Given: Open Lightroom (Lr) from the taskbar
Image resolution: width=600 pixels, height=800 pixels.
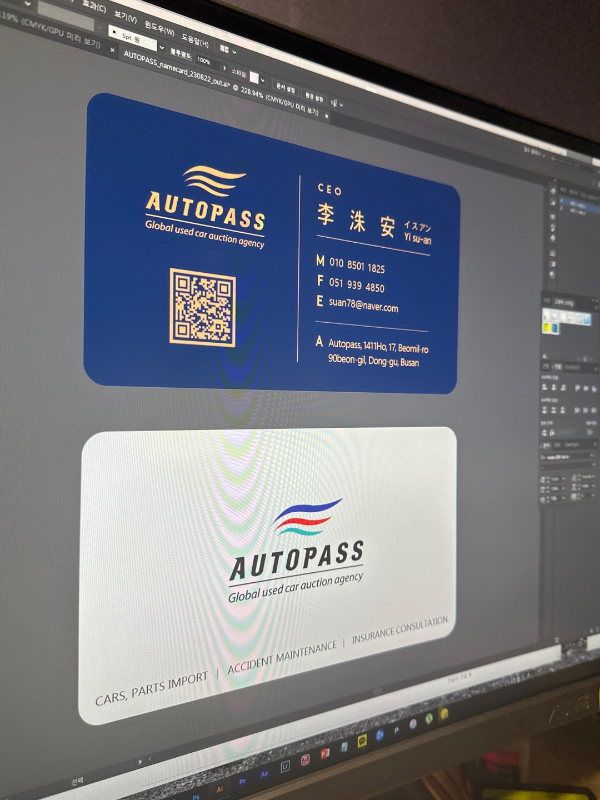Looking at the screenshot, I should point(286,766).
